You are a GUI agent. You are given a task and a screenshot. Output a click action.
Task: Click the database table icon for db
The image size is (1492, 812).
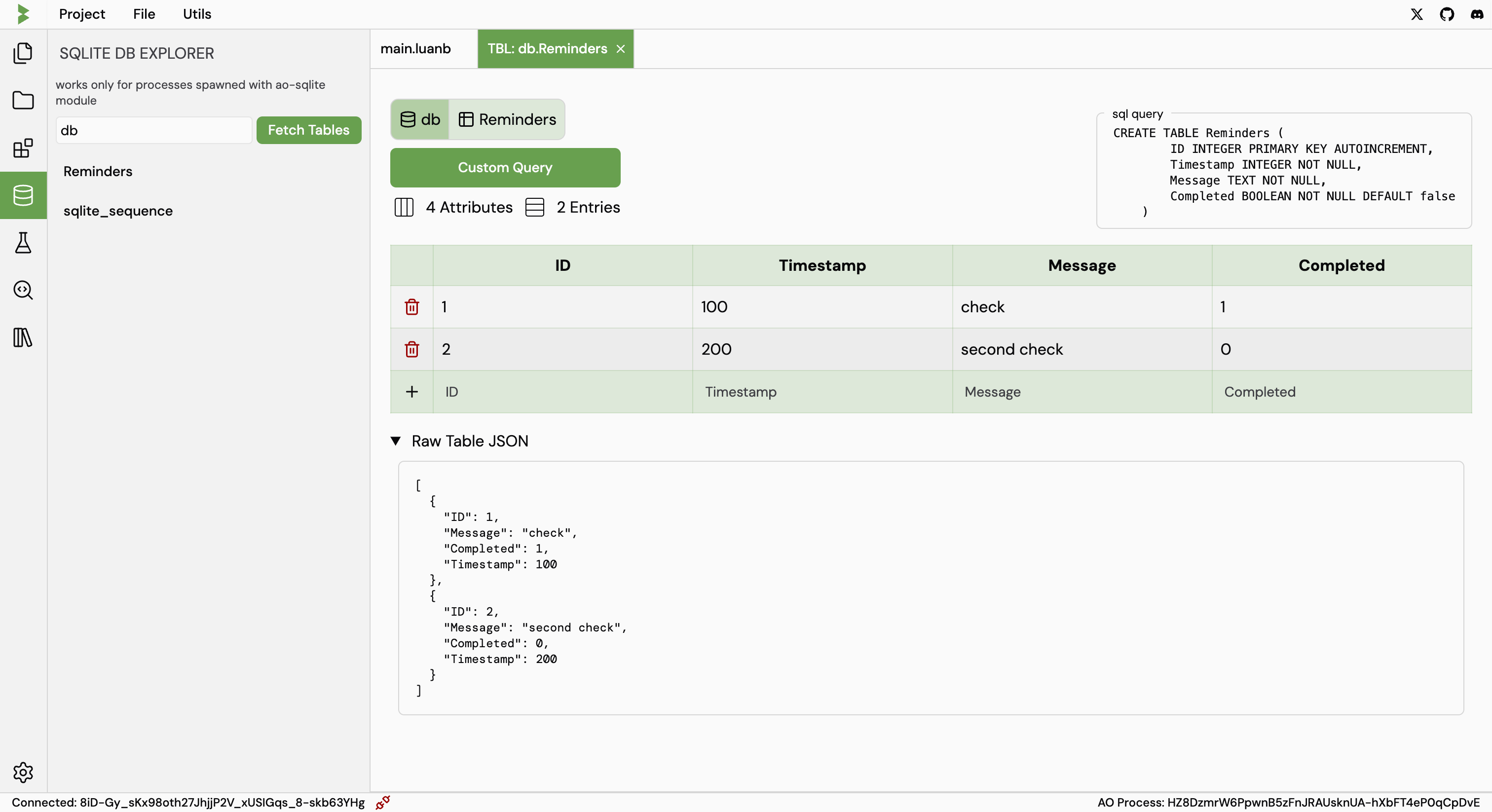click(x=408, y=119)
